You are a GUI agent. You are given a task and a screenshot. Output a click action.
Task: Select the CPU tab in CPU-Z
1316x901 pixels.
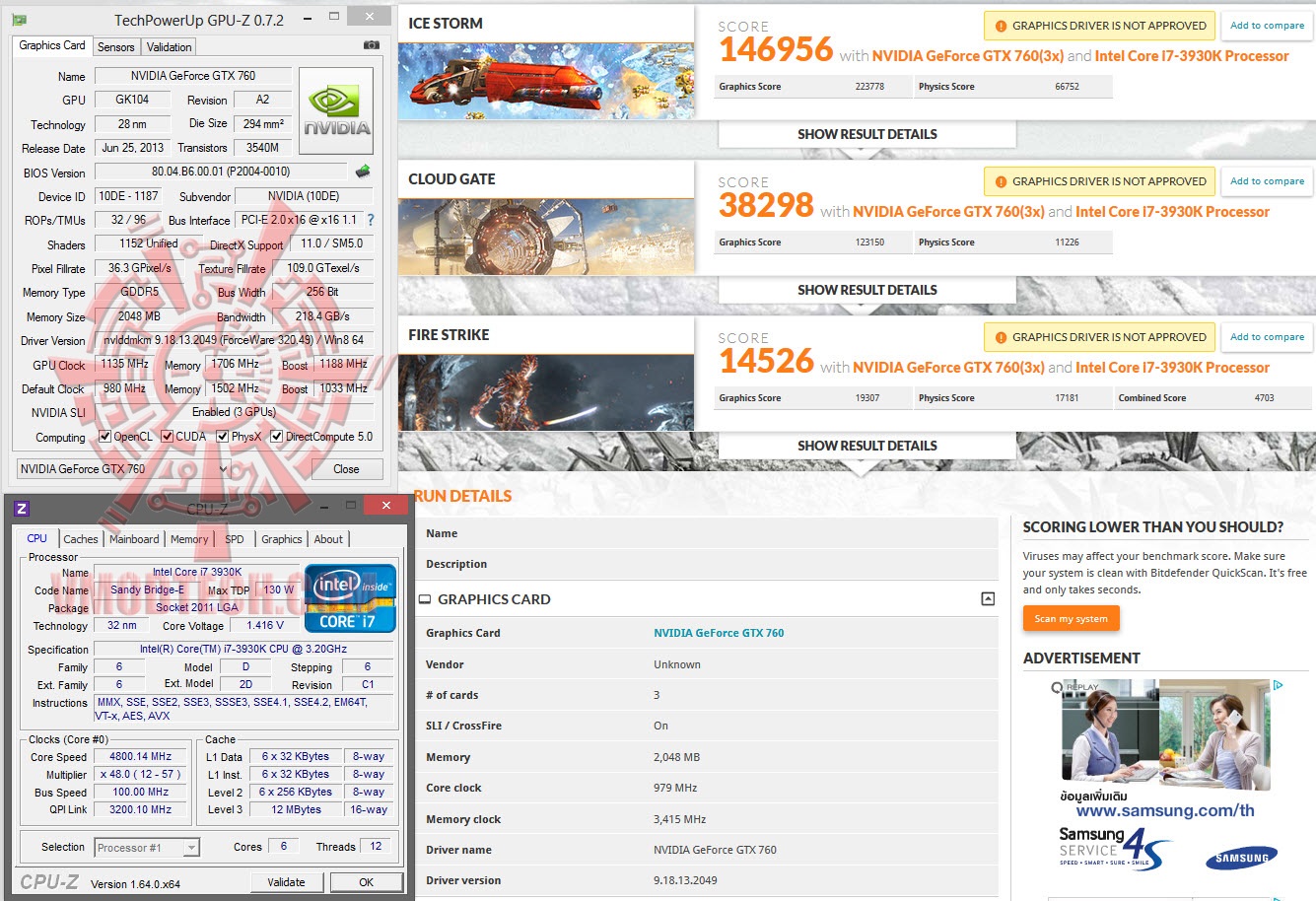[36, 538]
